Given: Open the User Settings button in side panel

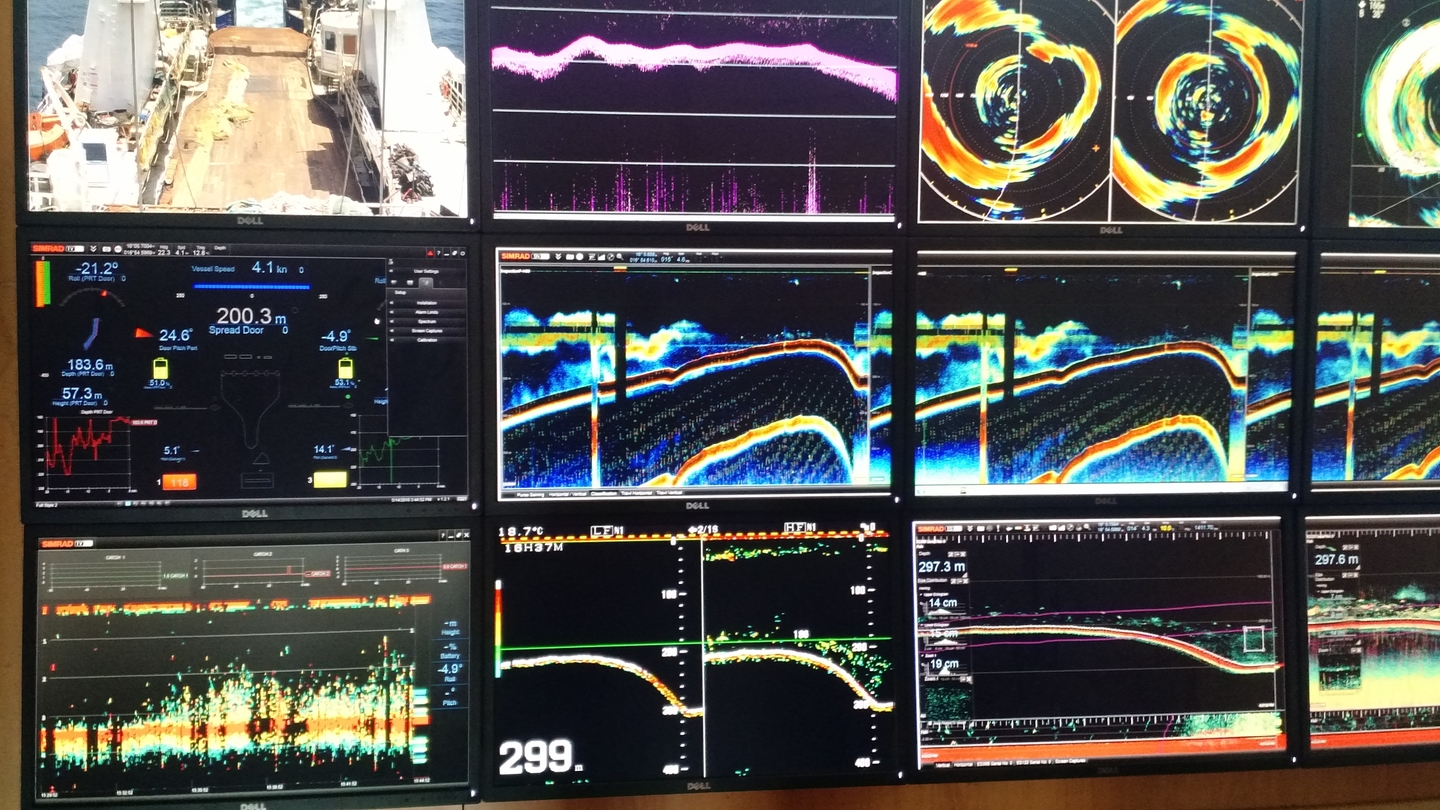Looking at the screenshot, I should coord(427,271).
